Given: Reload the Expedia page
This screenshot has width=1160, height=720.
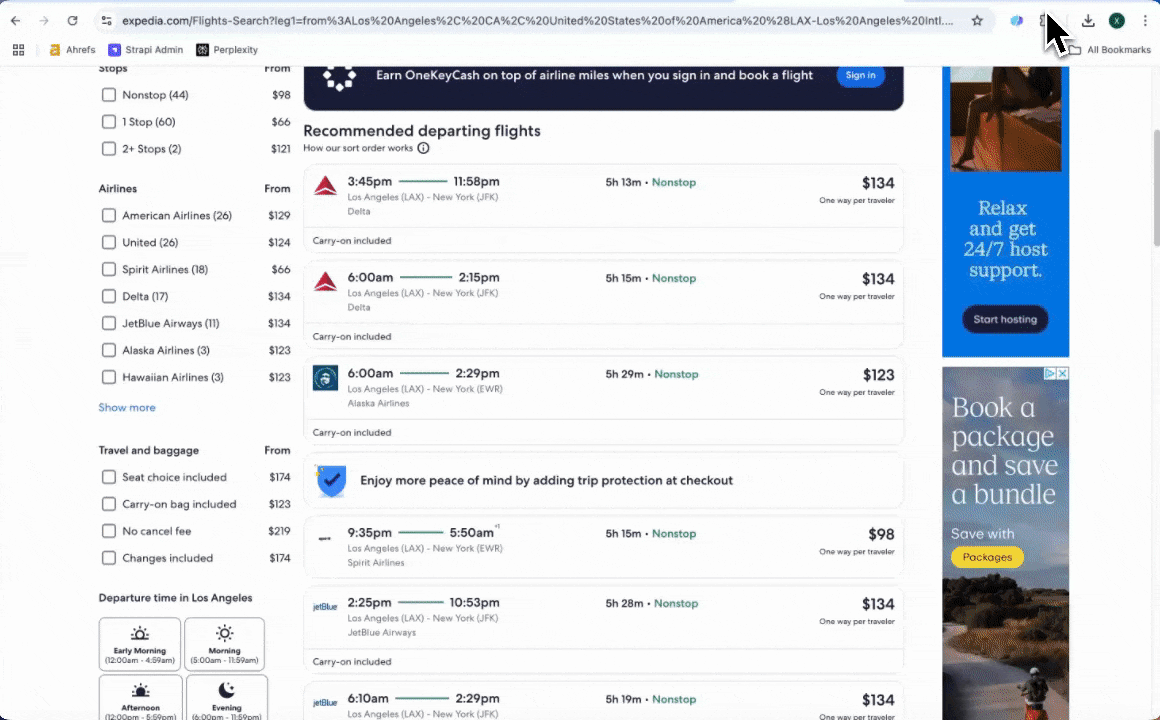Looking at the screenshot, I should [72, 20].
